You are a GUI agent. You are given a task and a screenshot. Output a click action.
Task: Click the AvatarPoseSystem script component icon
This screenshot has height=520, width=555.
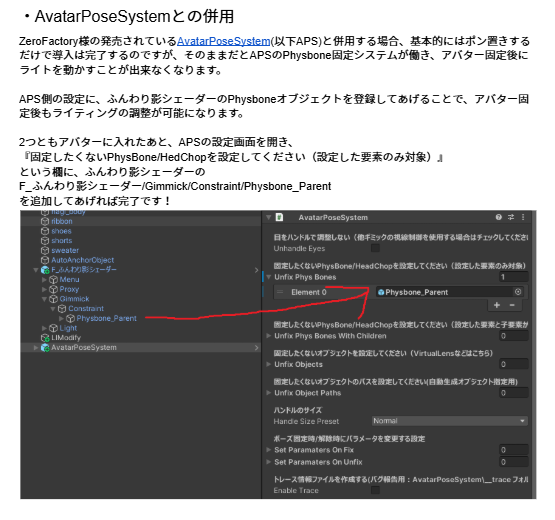279,217
